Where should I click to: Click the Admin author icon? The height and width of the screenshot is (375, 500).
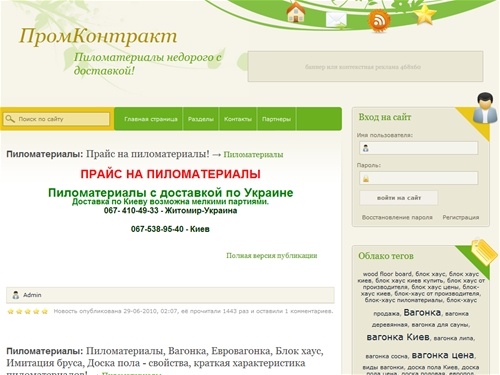tap(16, 295)
